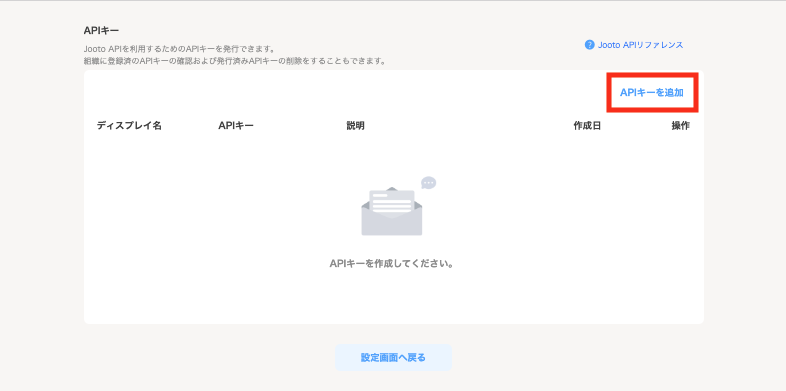
Task: Click the 作成日 column header
Action: 587,125
